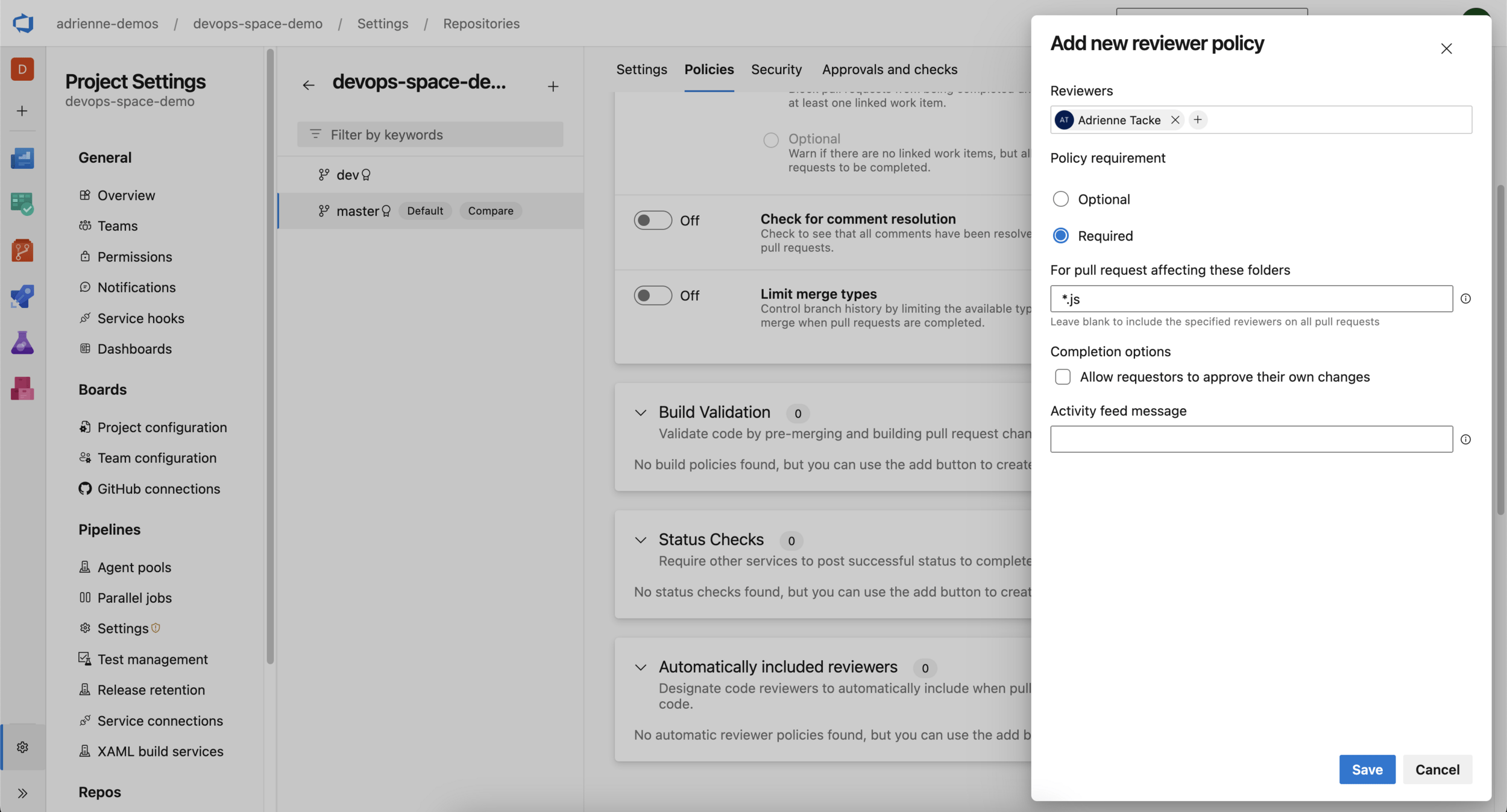Viewport: 1507px width, 812px height.
Task: Open the Approvals and checks tab
Action: click(x=889, y=69)
